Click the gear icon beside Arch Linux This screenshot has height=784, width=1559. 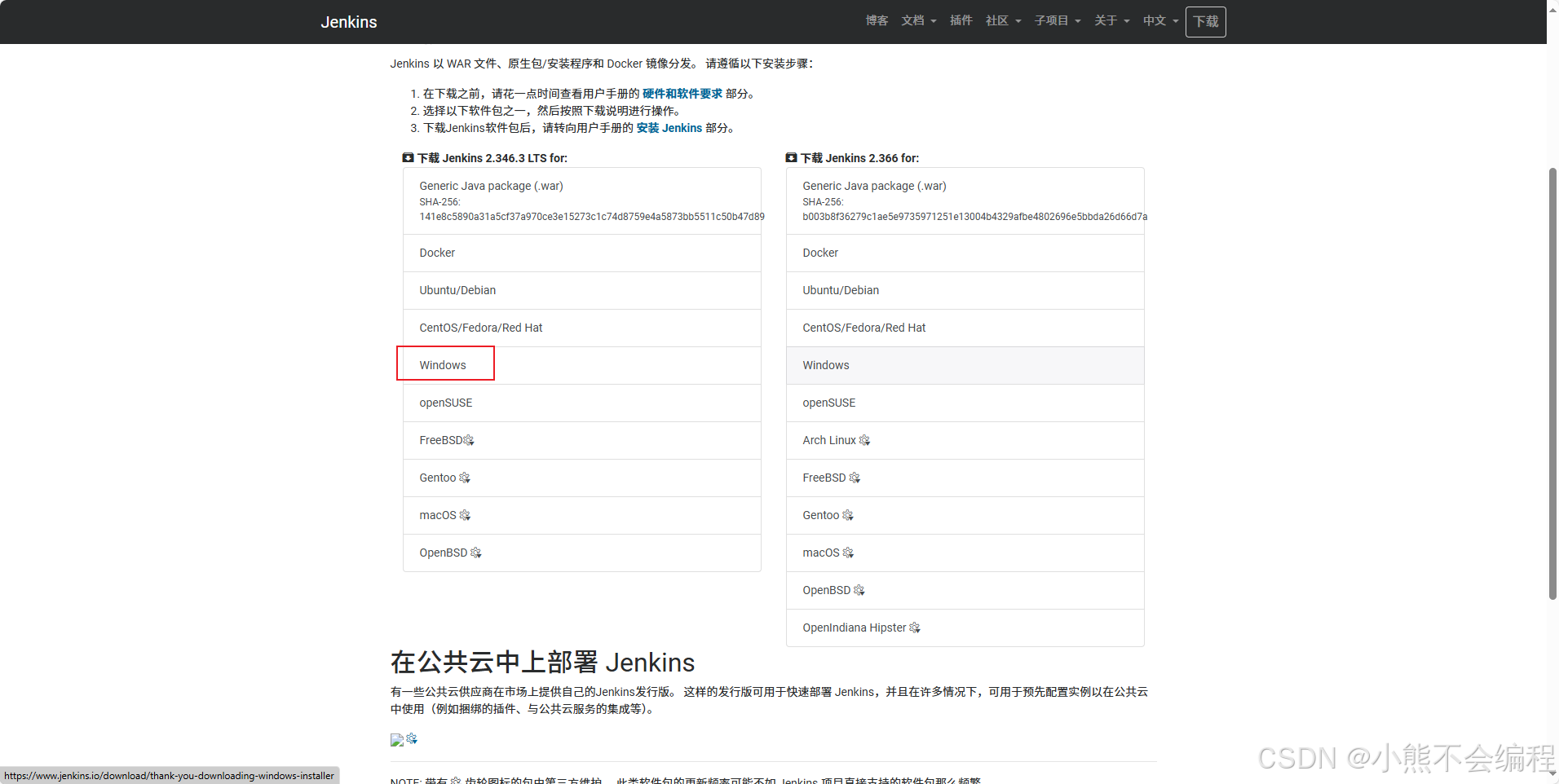[865, 440]
